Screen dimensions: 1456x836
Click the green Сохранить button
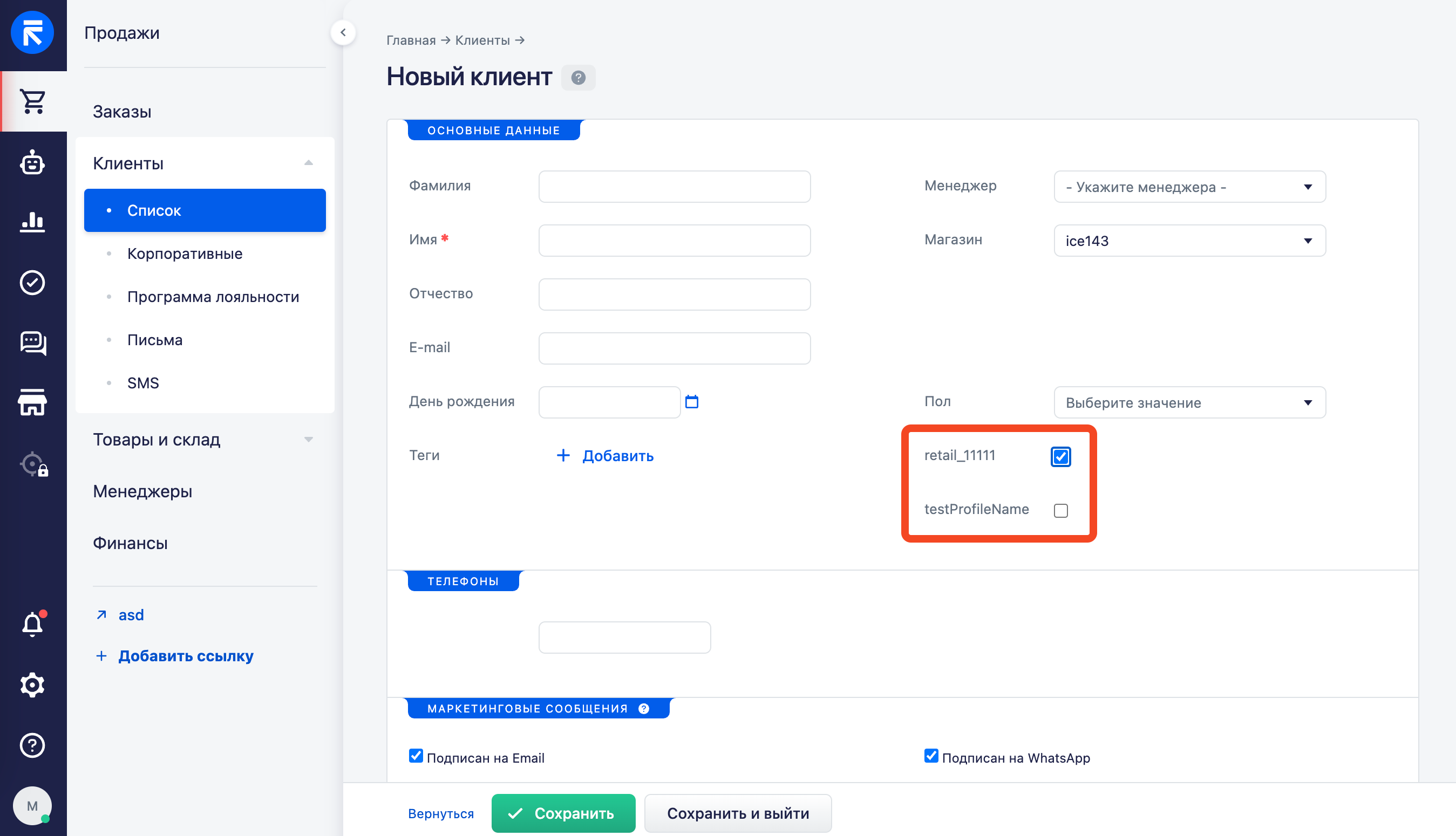(563, 813)
